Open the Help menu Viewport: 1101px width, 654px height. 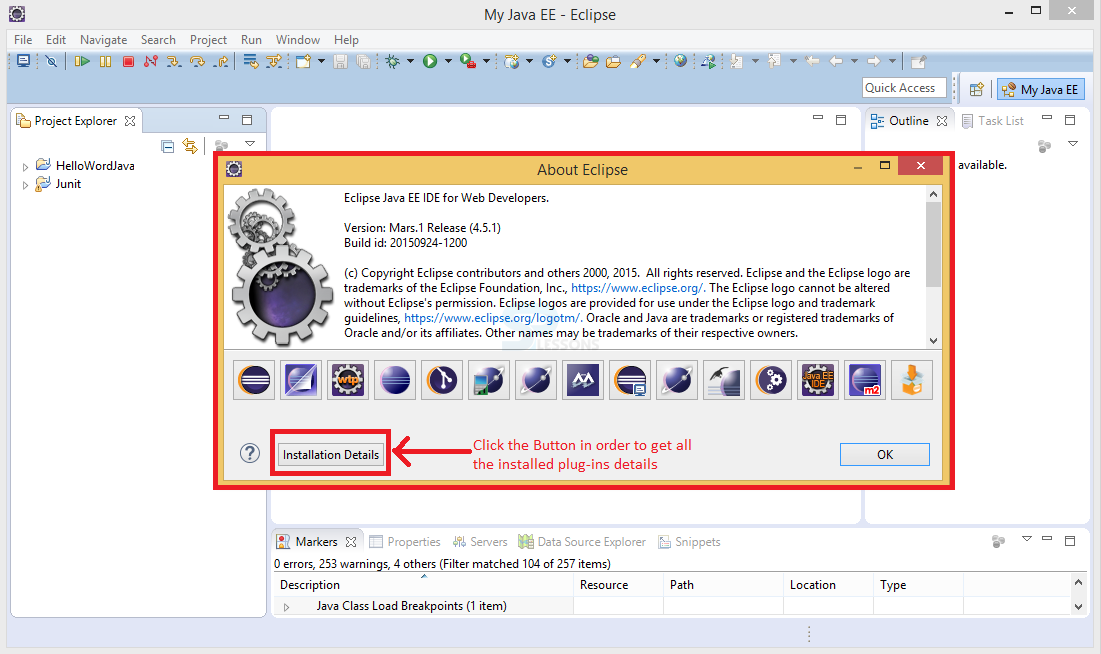[x=346, y=40]
